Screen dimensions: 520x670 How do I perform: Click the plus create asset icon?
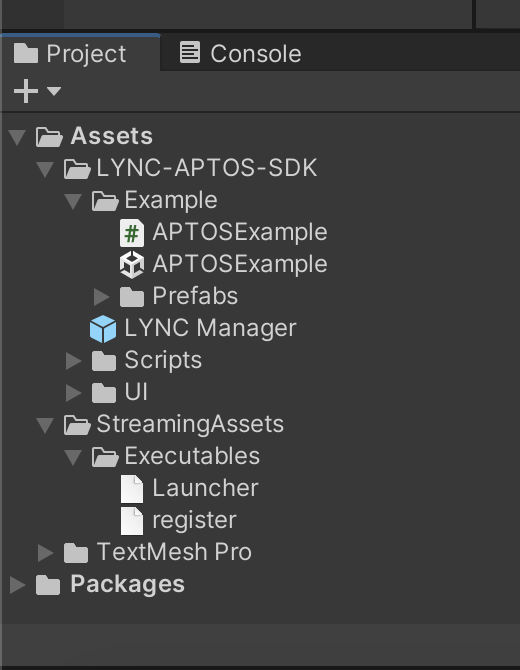[x=26, y=91]
